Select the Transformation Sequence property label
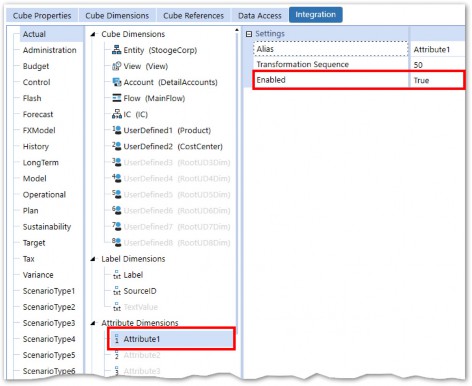Screen dimensions: 472x386 click(303, 64)
